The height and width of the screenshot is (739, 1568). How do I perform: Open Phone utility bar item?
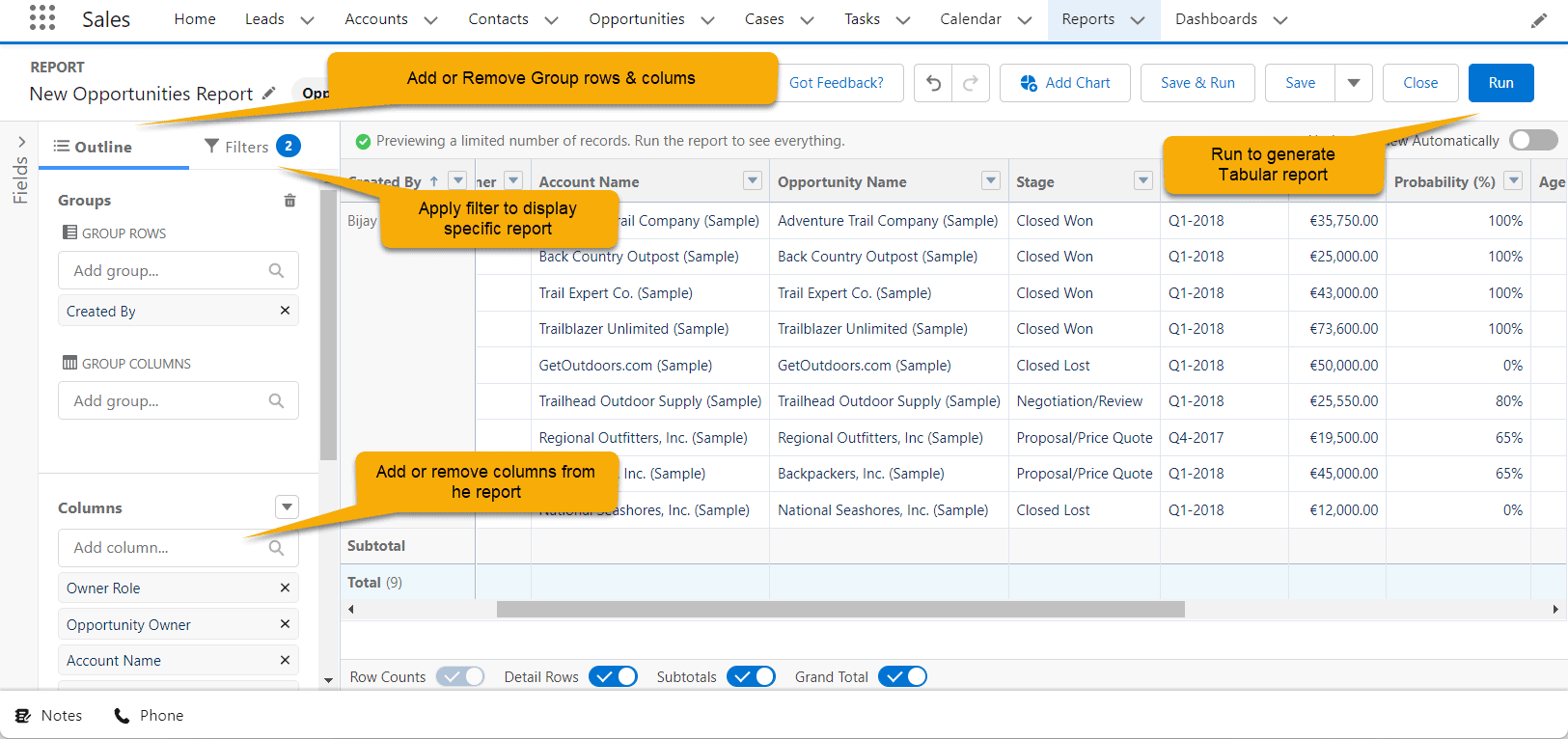point(149,716)
